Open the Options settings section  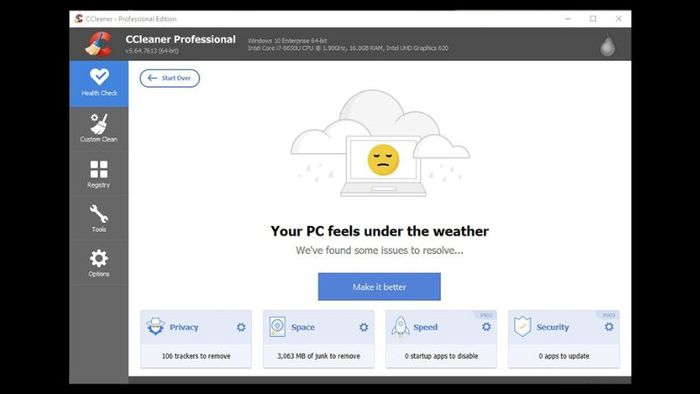[x=99, y=263]
